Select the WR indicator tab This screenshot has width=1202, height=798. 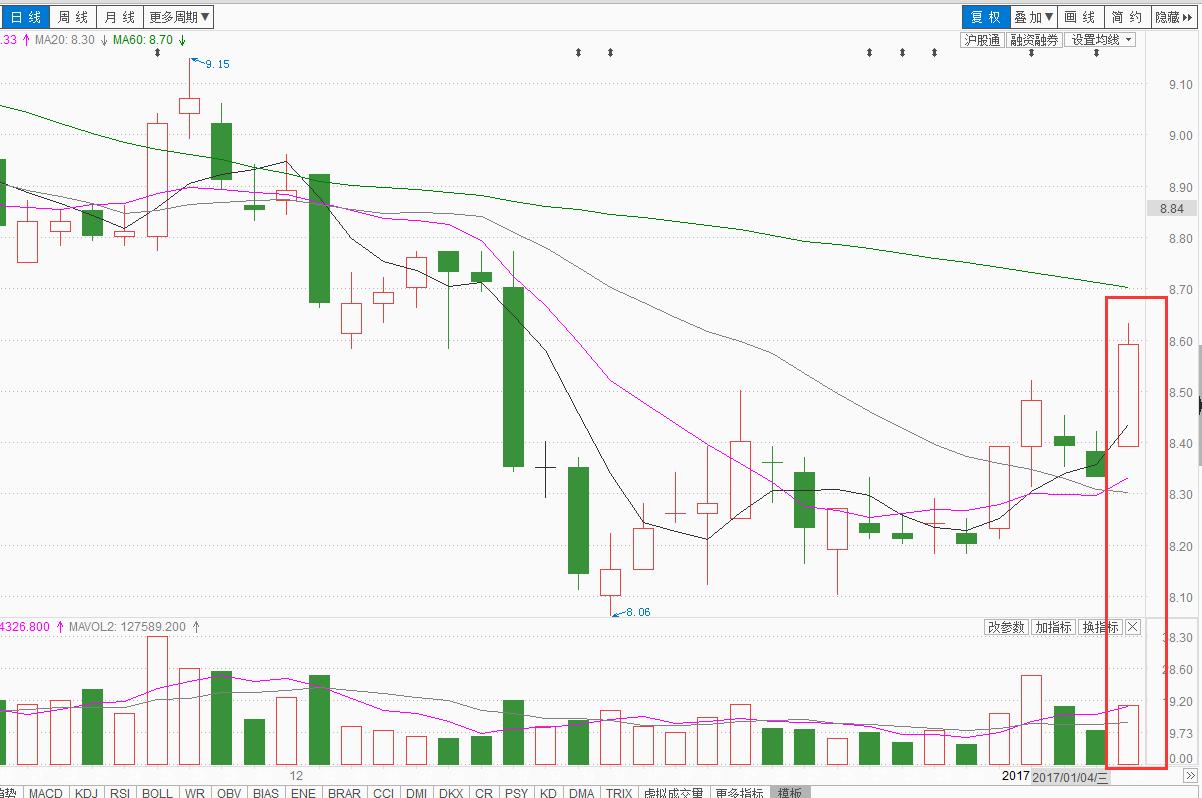tap(195, 792)
